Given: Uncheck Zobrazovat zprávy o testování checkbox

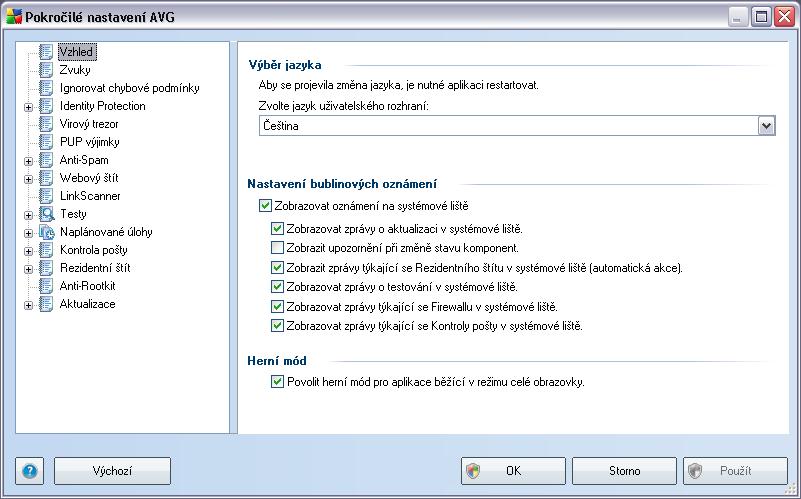Looking at the screenshot, I should coord(277,287).
